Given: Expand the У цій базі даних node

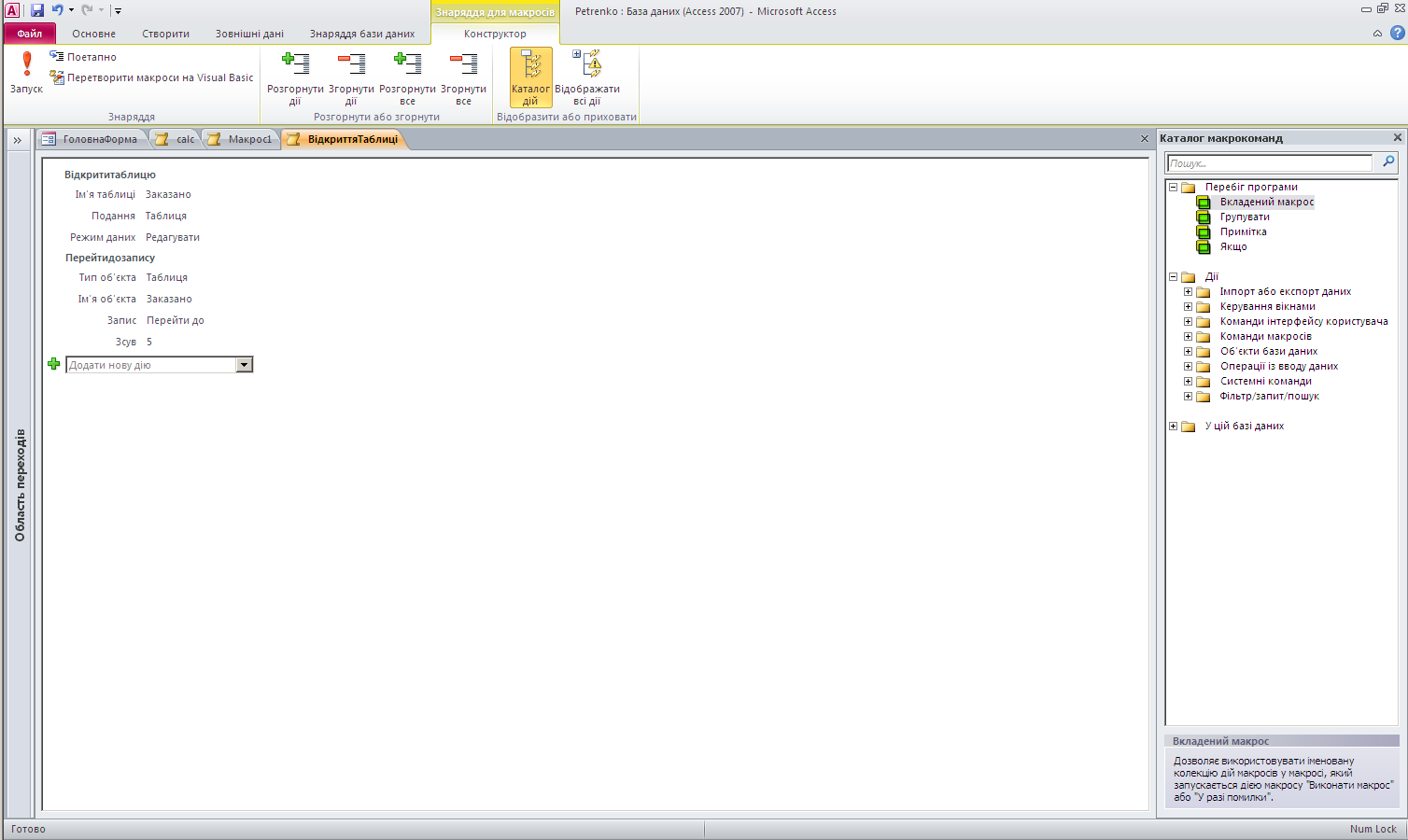Looking at the screenshot, I should coord(1174,426).
